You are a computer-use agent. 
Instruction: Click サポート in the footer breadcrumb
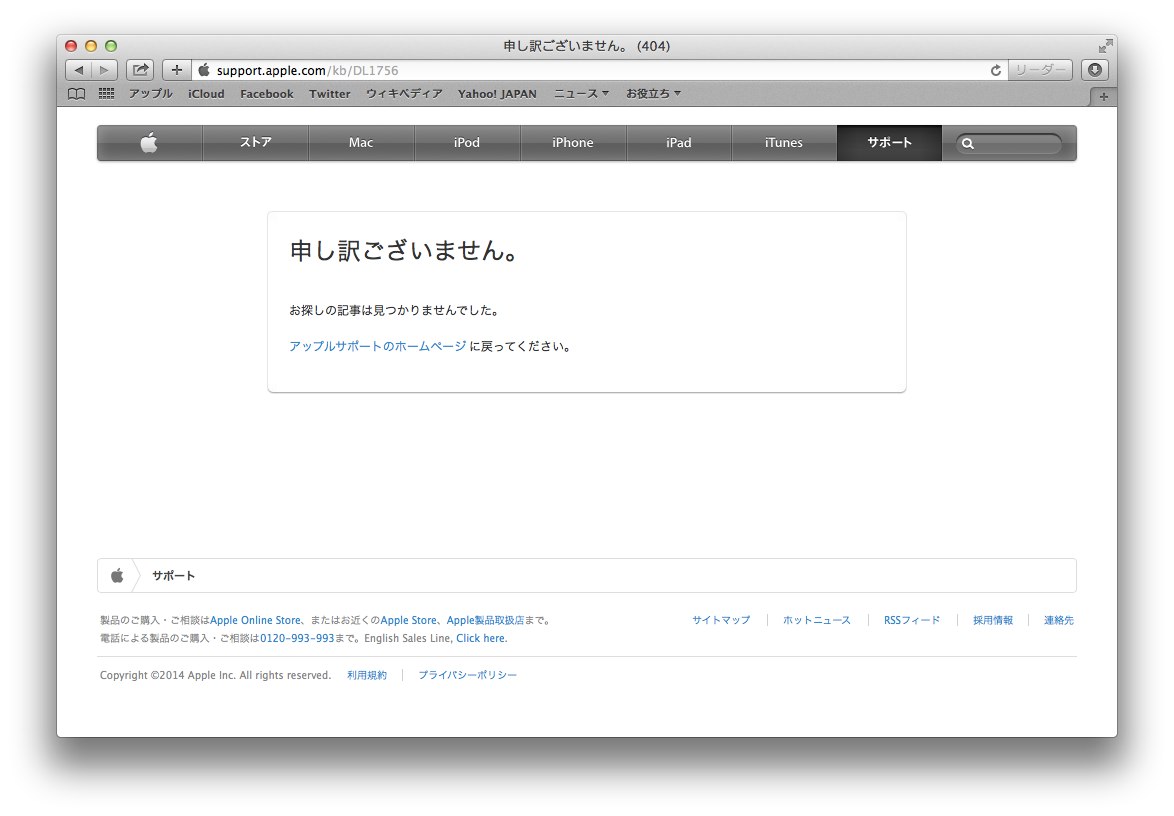[x=174, y=576]
